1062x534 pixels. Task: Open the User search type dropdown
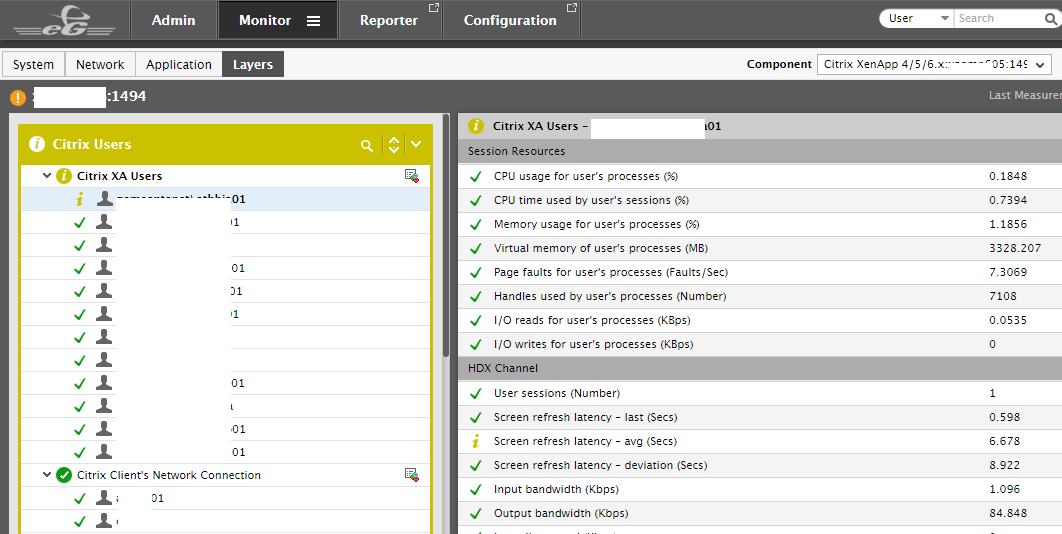tap(918, 18)
